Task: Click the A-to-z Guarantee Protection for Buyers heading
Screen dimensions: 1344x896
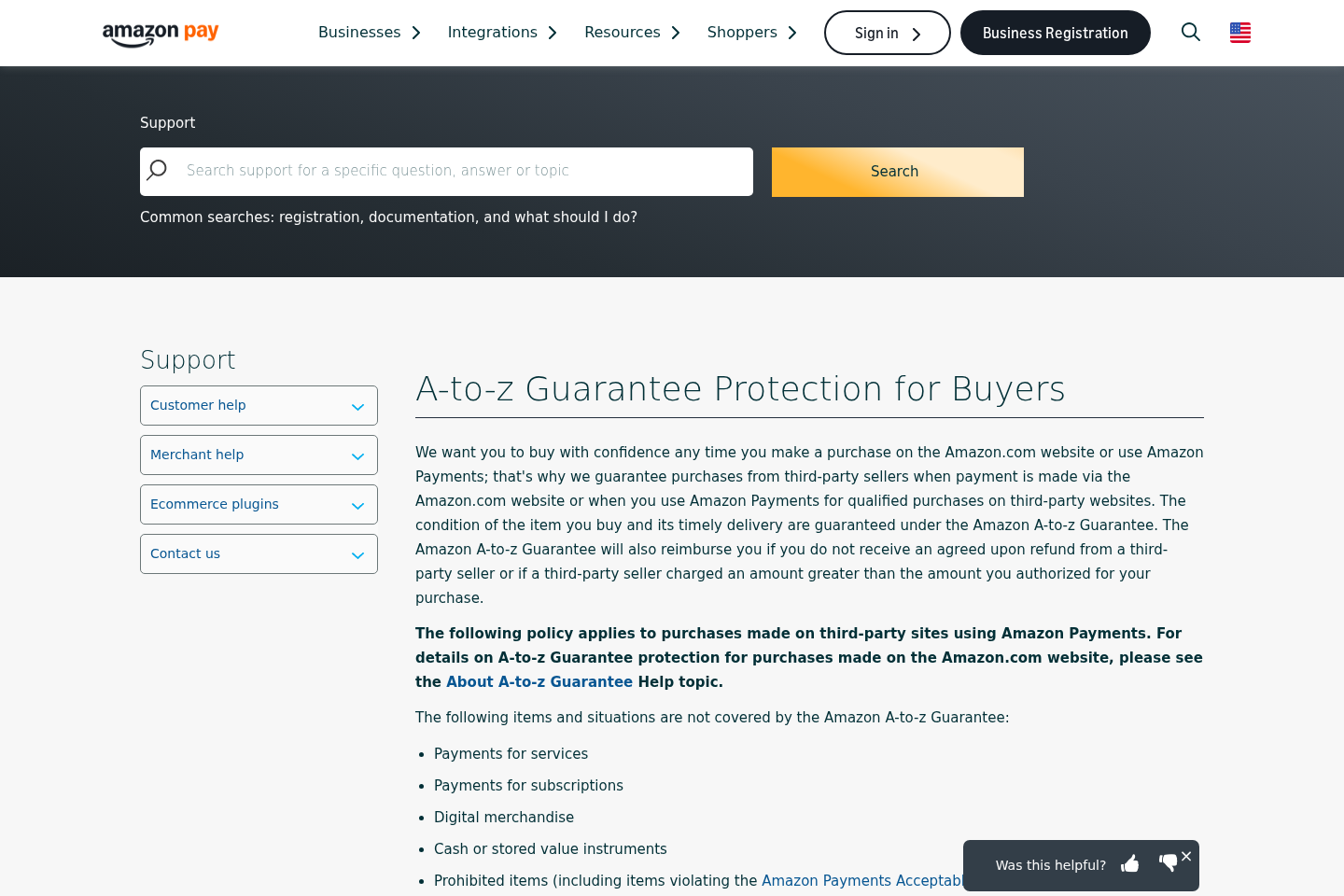Action: 740,388
